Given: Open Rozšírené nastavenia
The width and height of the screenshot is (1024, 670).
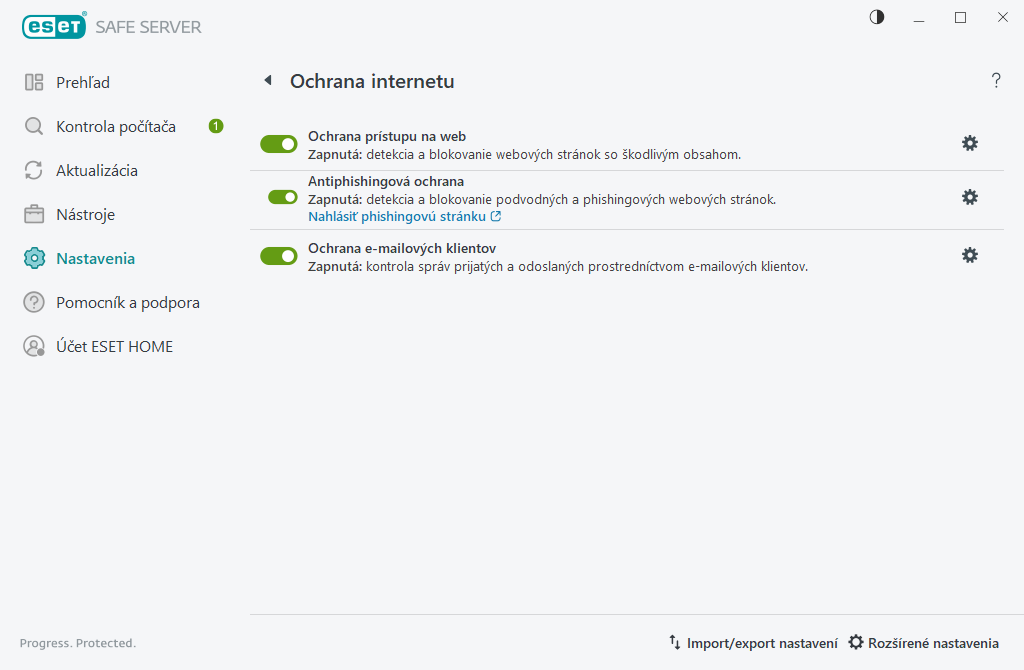Looking at the screenshot, I should [x=923, y=643].
